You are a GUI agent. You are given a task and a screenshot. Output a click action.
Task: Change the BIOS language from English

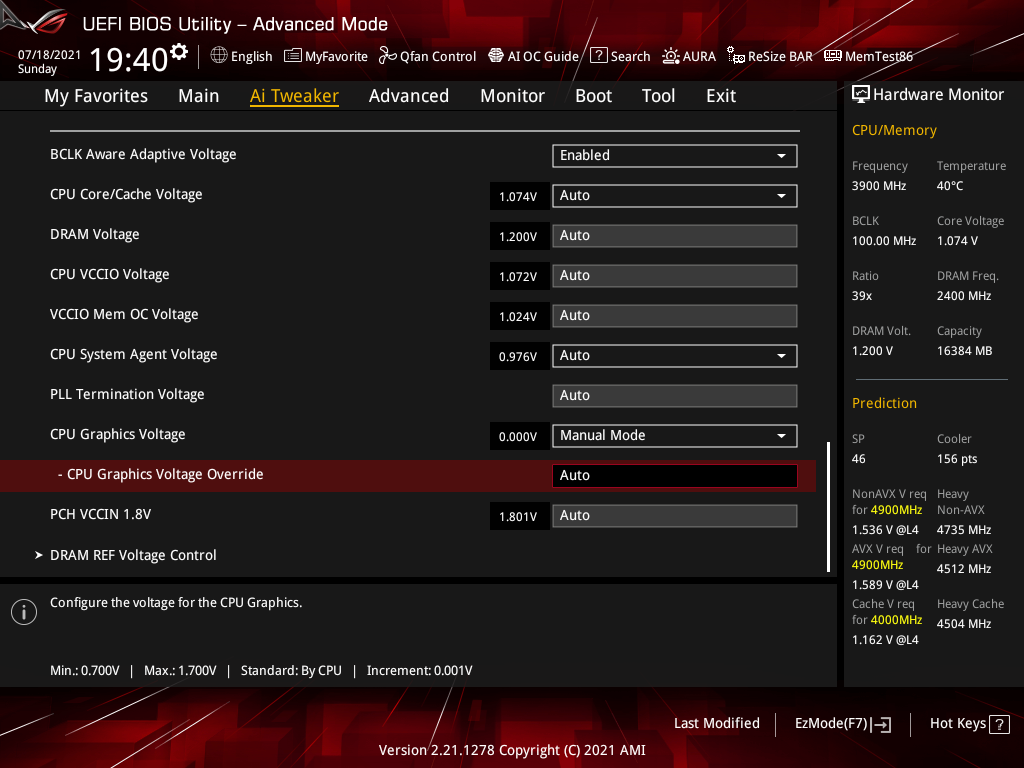click(241, 56)
